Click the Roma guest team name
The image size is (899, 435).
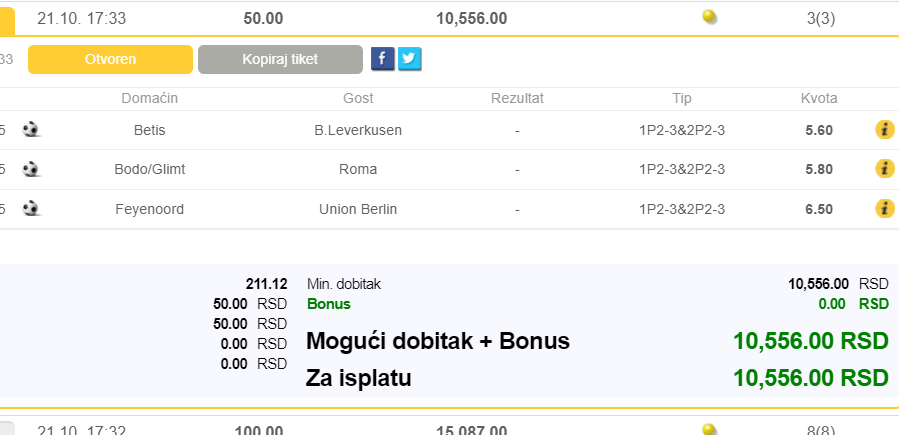point(358,169)
